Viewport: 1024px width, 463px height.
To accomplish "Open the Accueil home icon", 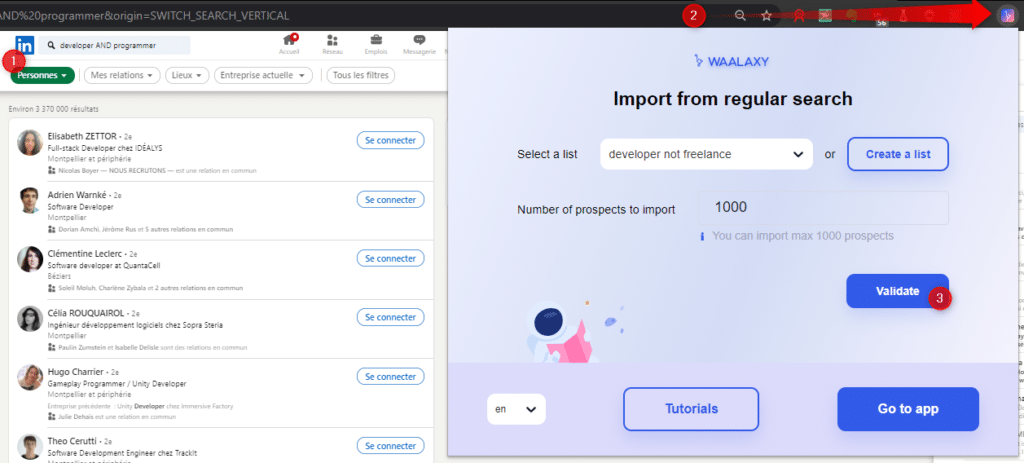I will (289, 44).
